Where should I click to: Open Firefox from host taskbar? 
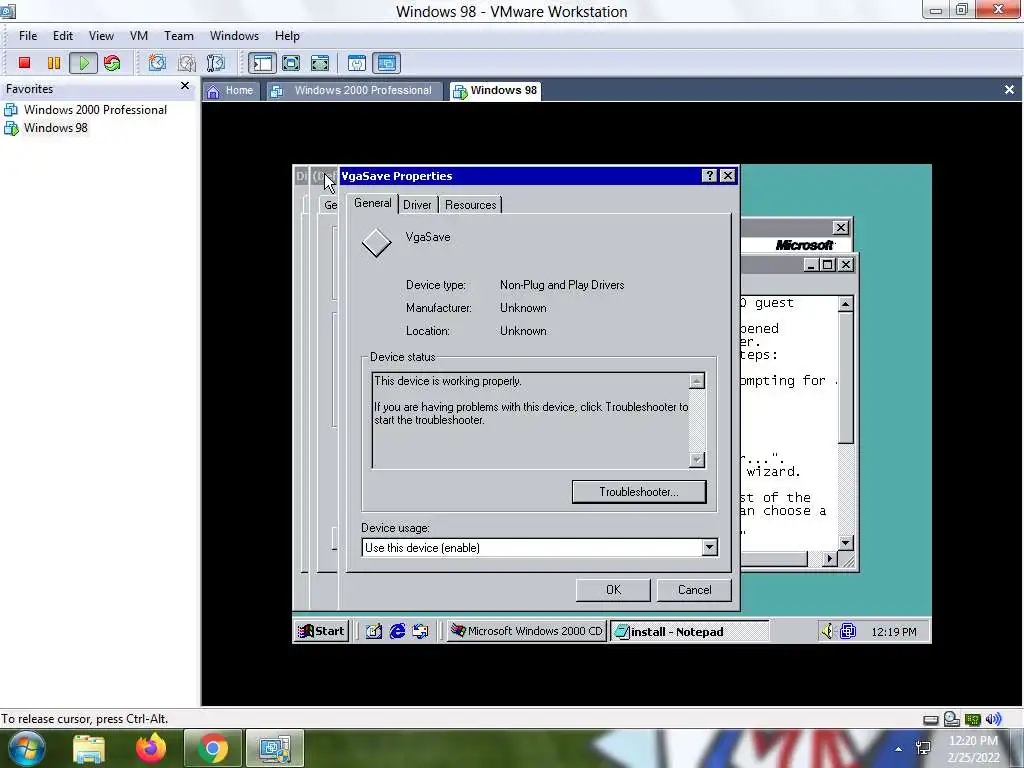151,748
